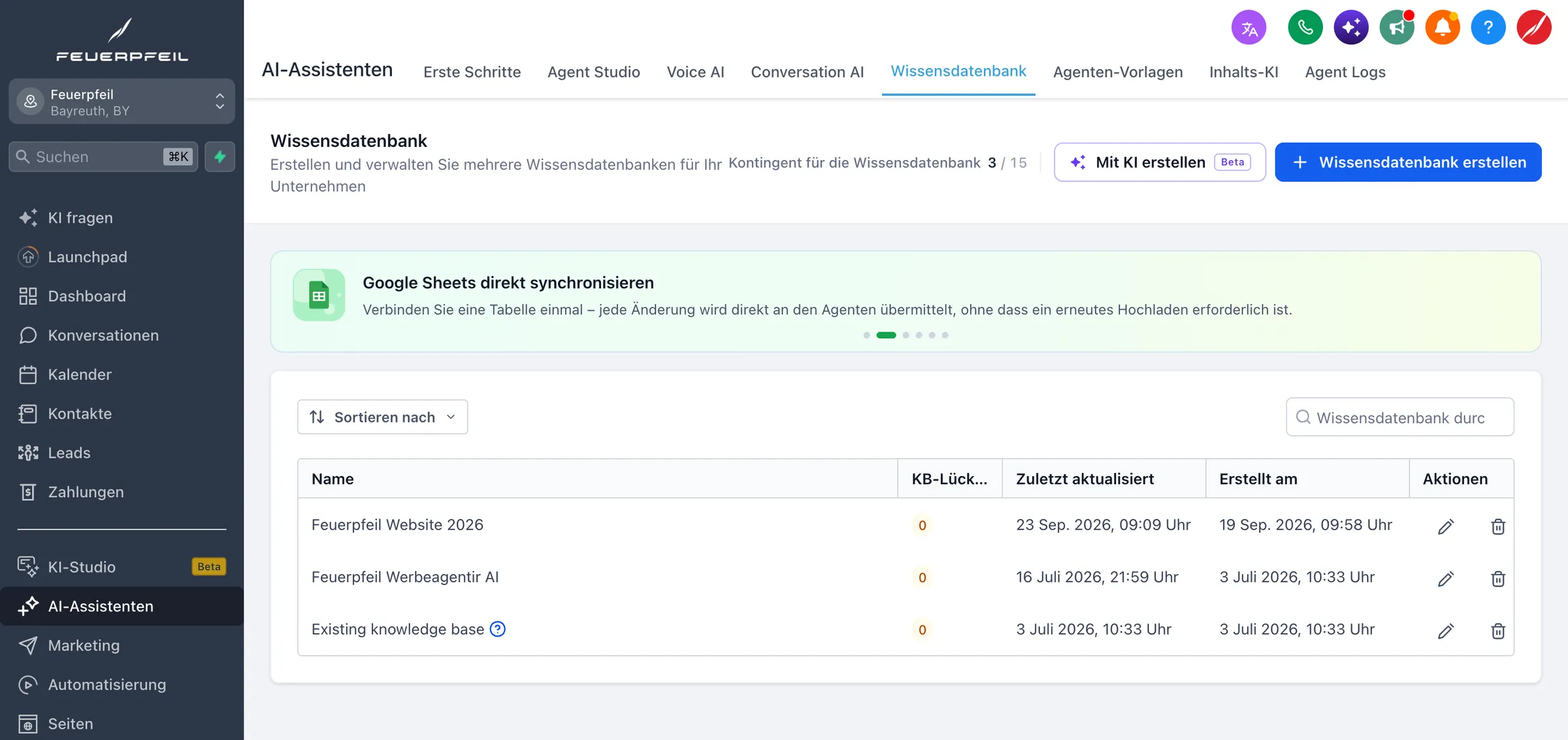Viewport: 1568px width, 740px height.
Task: Open Kalender in the sidebar
Action: (122, 374)
